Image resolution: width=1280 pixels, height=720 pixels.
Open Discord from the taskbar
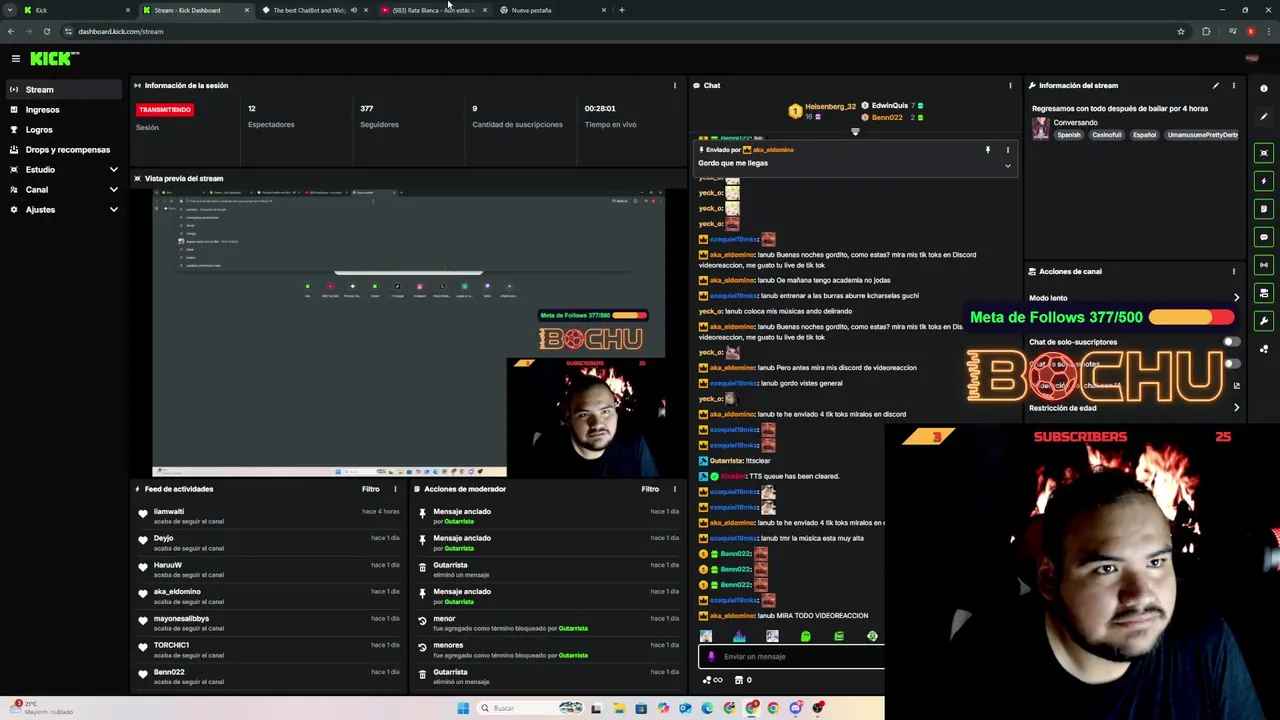tap(796, 708)
